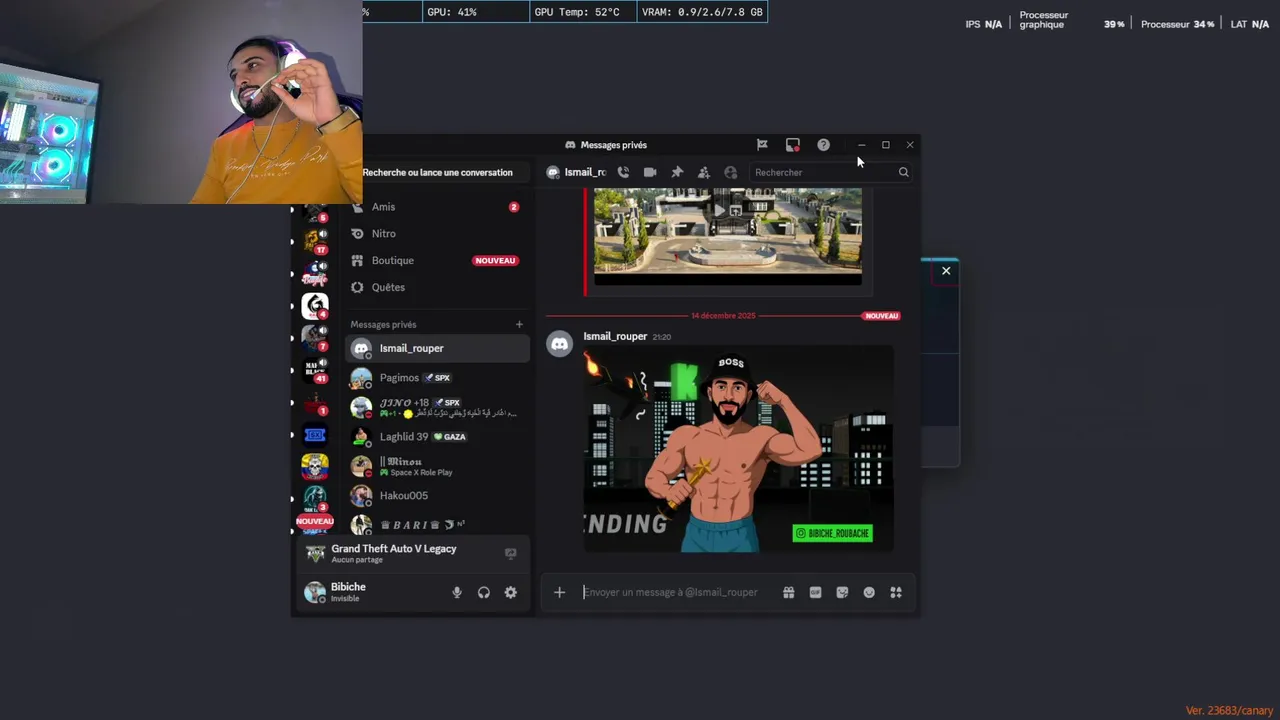Open the apps launcher icon
1280x720 pixels.
(896, 592)
